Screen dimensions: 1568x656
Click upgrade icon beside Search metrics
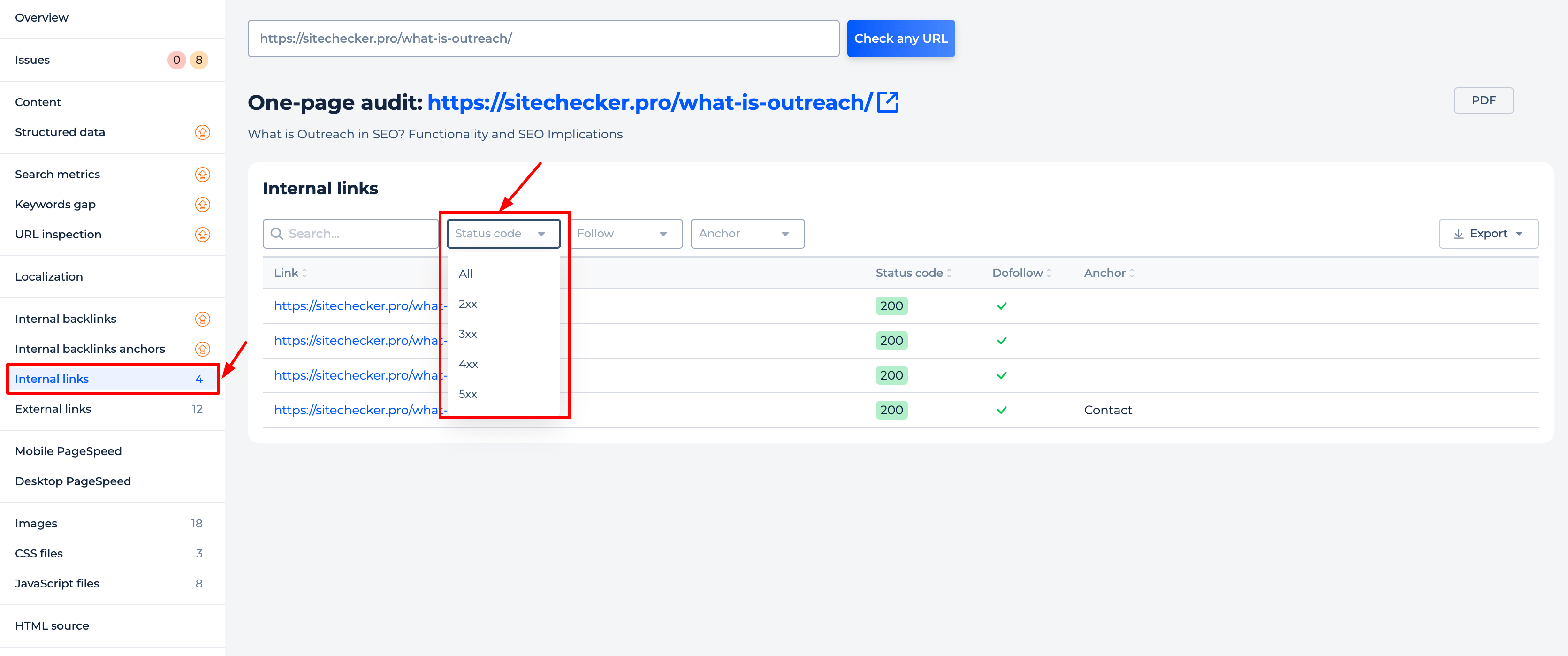(202, 175)
